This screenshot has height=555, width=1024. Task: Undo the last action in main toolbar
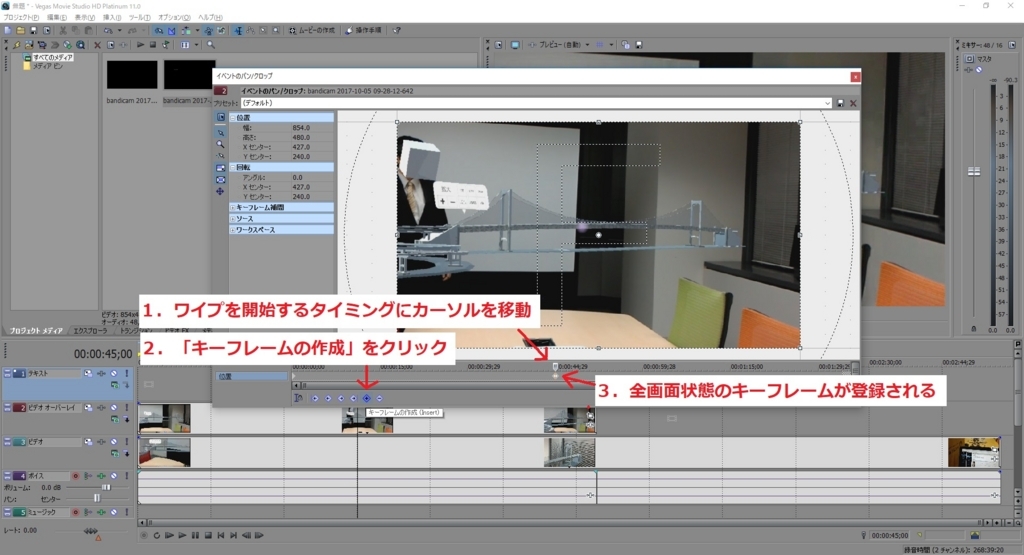108,30
